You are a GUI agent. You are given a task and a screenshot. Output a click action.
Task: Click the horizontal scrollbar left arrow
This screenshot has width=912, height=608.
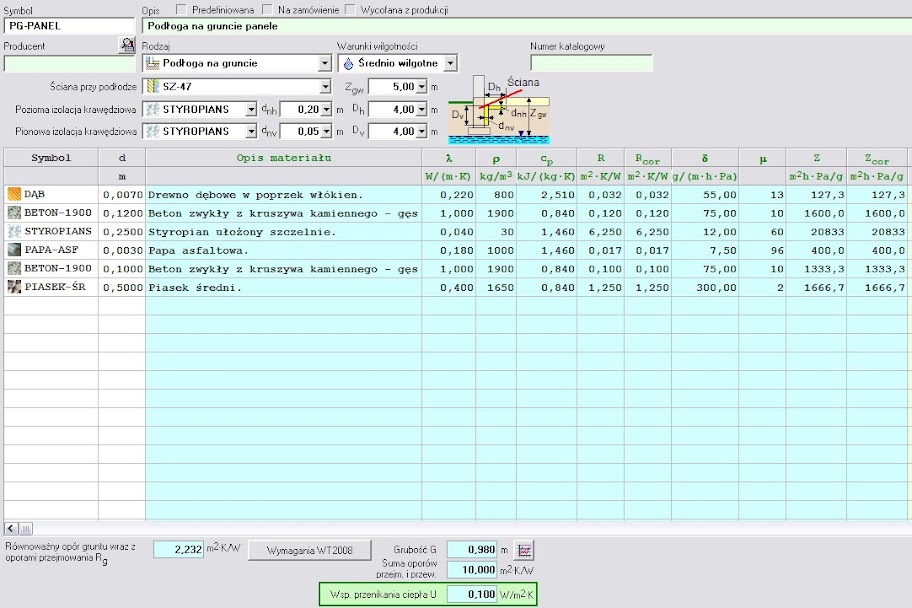pyautogui.click(x=10, y=528)
